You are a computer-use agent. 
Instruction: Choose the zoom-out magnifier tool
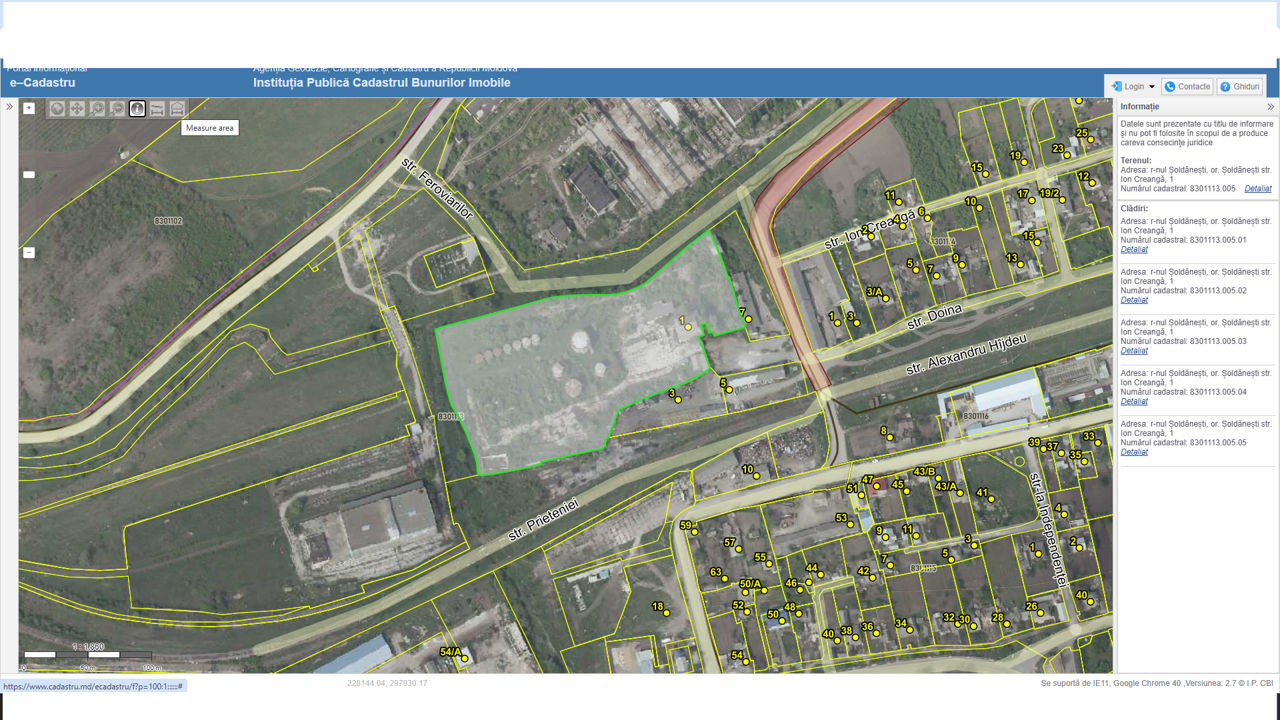[x=117, y=108]
